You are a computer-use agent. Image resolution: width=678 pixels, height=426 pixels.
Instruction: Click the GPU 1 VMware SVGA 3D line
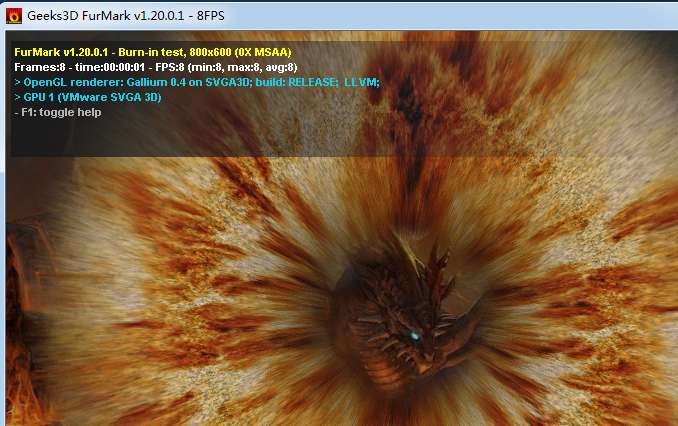[88, 97]
